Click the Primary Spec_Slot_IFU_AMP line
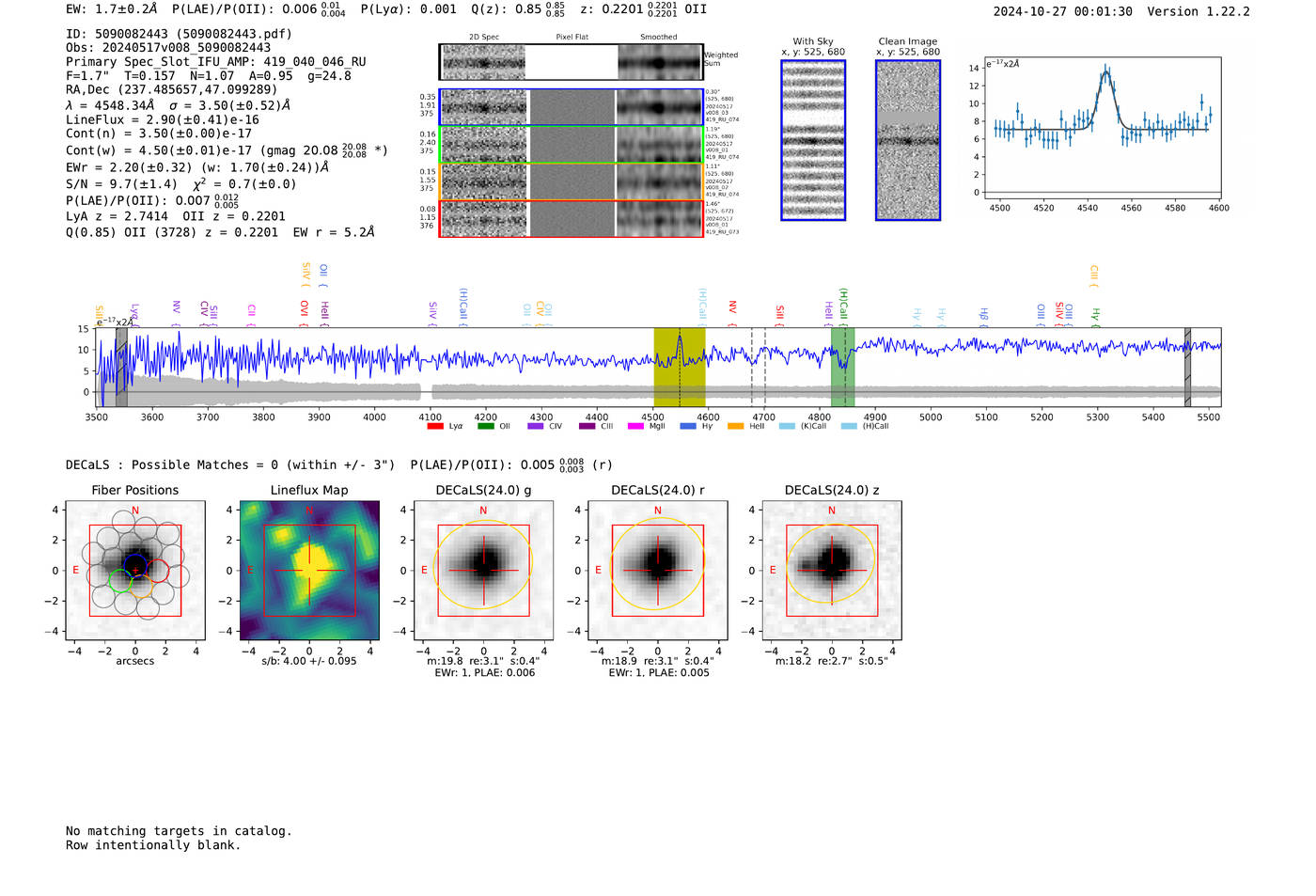 216,62
